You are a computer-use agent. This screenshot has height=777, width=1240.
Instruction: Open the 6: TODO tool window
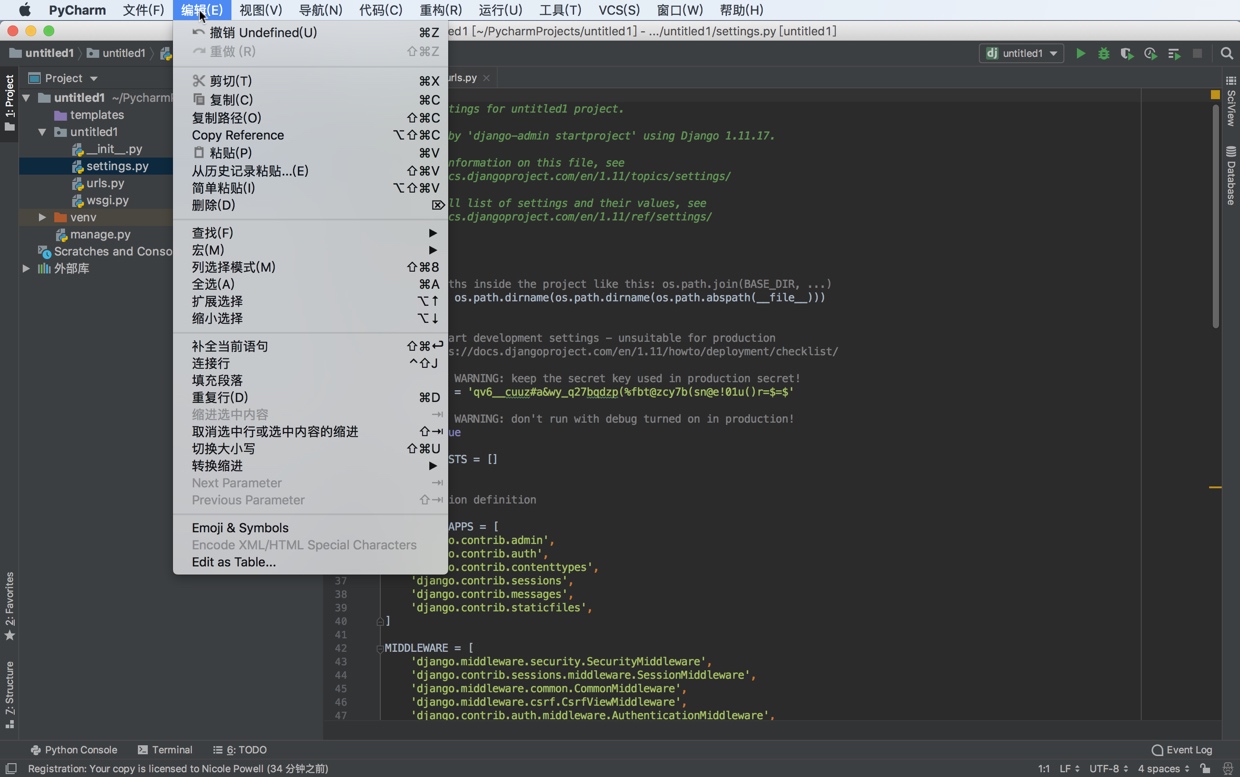point(240,750)
